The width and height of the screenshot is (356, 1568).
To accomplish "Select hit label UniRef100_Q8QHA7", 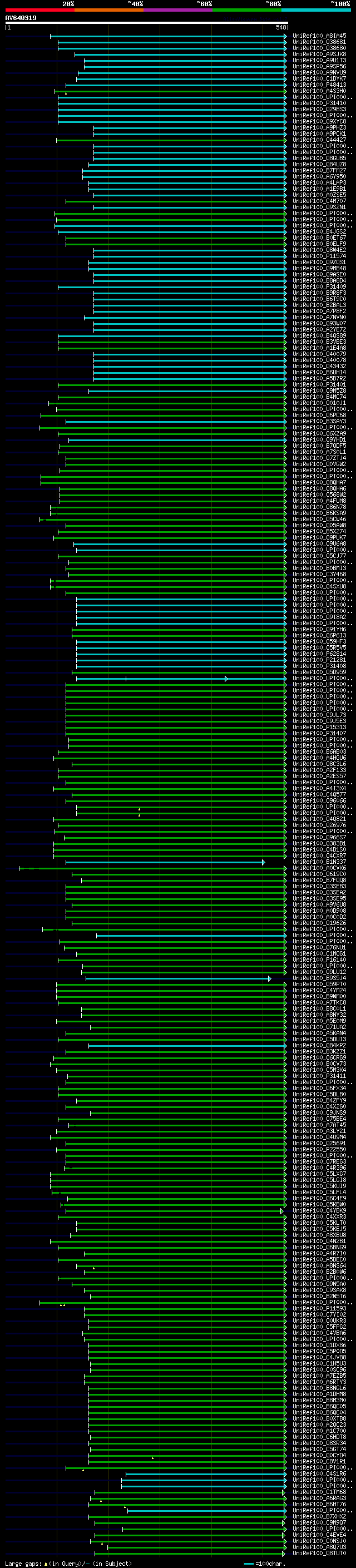I will point(319,483).
